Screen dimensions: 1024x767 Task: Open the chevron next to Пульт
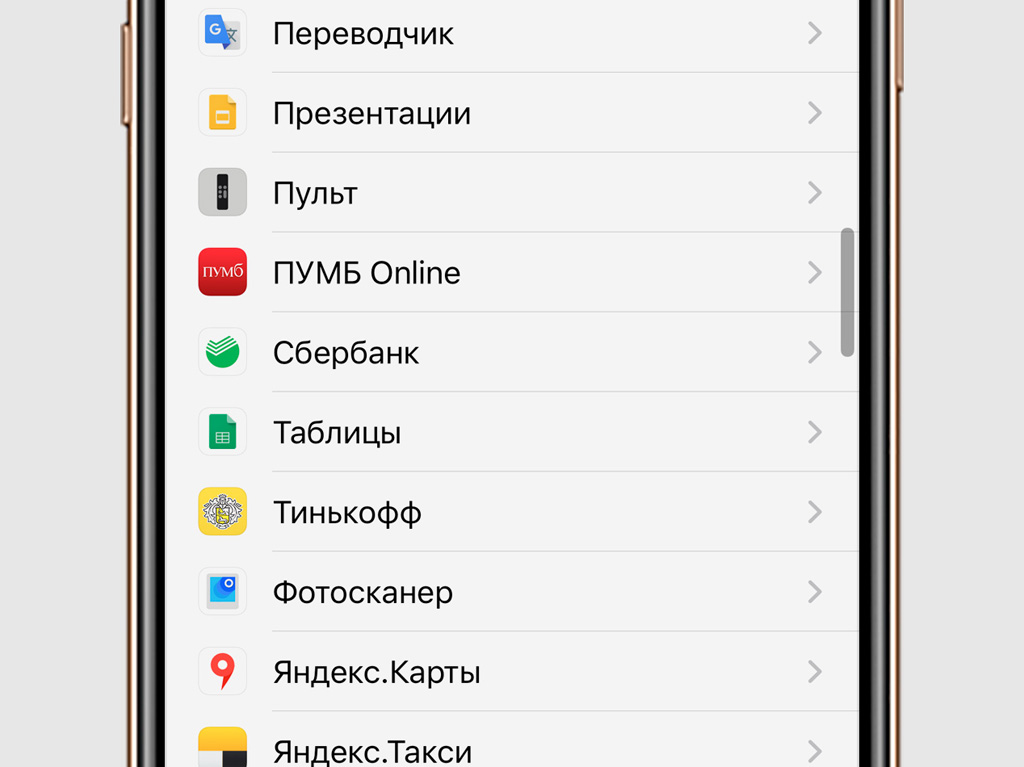pyautogui.click(x=814, y=193)
